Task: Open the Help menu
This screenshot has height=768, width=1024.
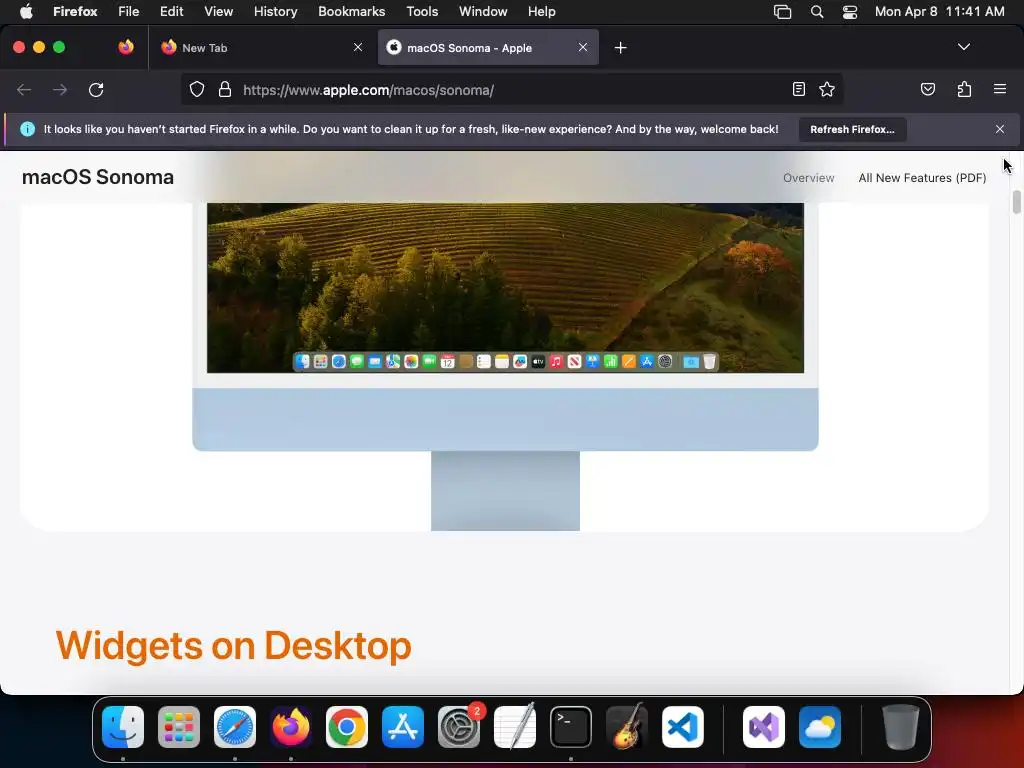Action: tap(541, 11)
